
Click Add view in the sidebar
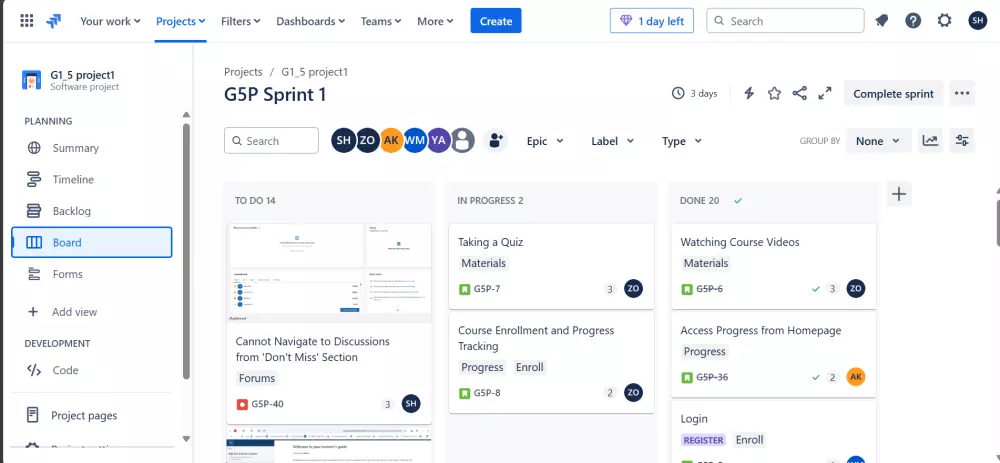click(92, 312)
